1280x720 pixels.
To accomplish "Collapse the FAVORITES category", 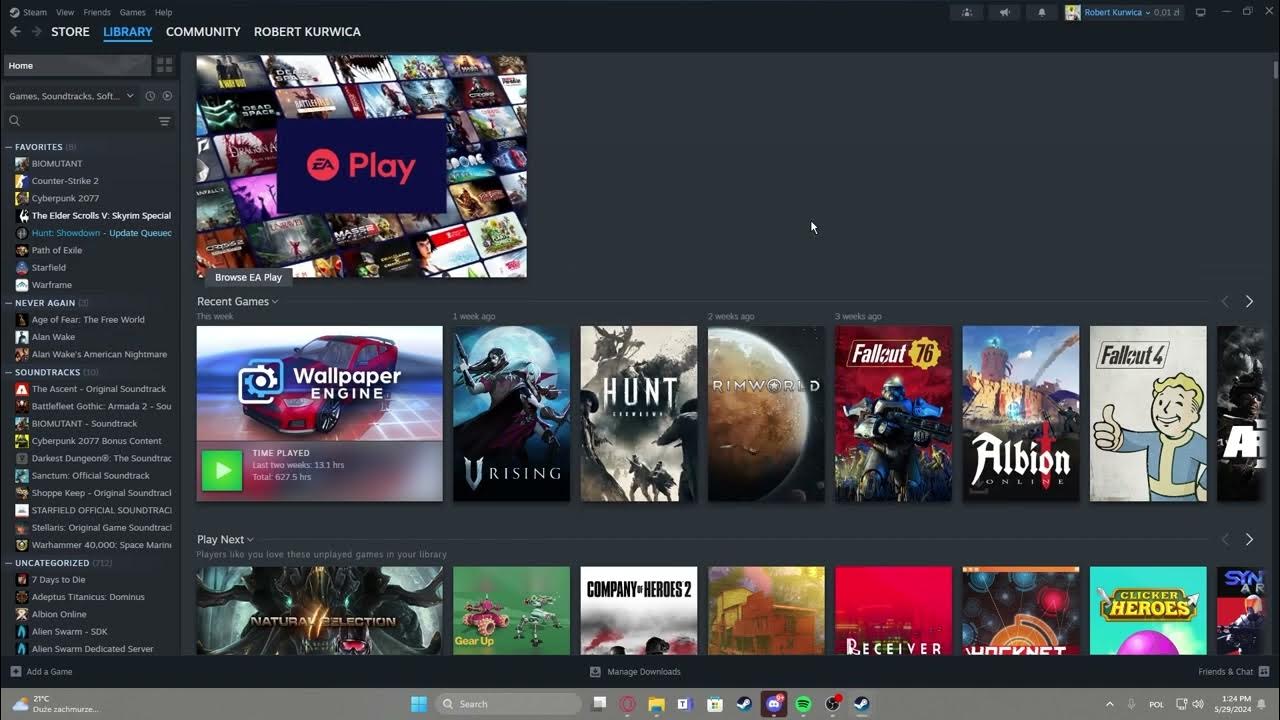I will 9,147.
